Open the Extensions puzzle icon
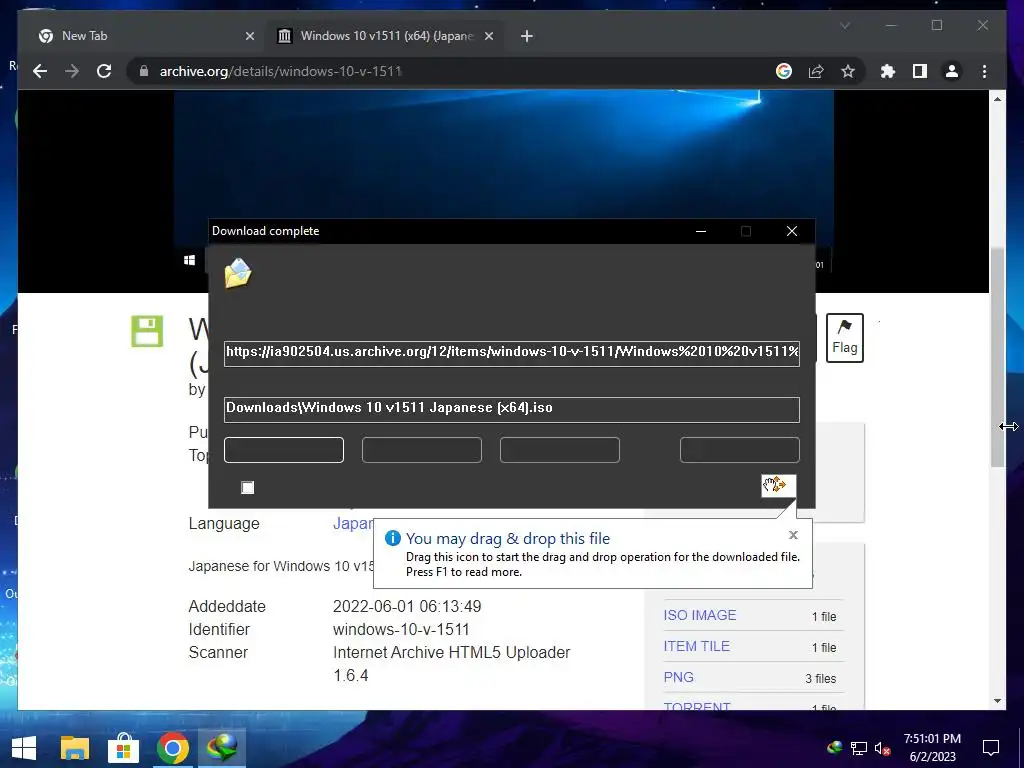This screenshot has height=768, width=1024. coord(888,71)
